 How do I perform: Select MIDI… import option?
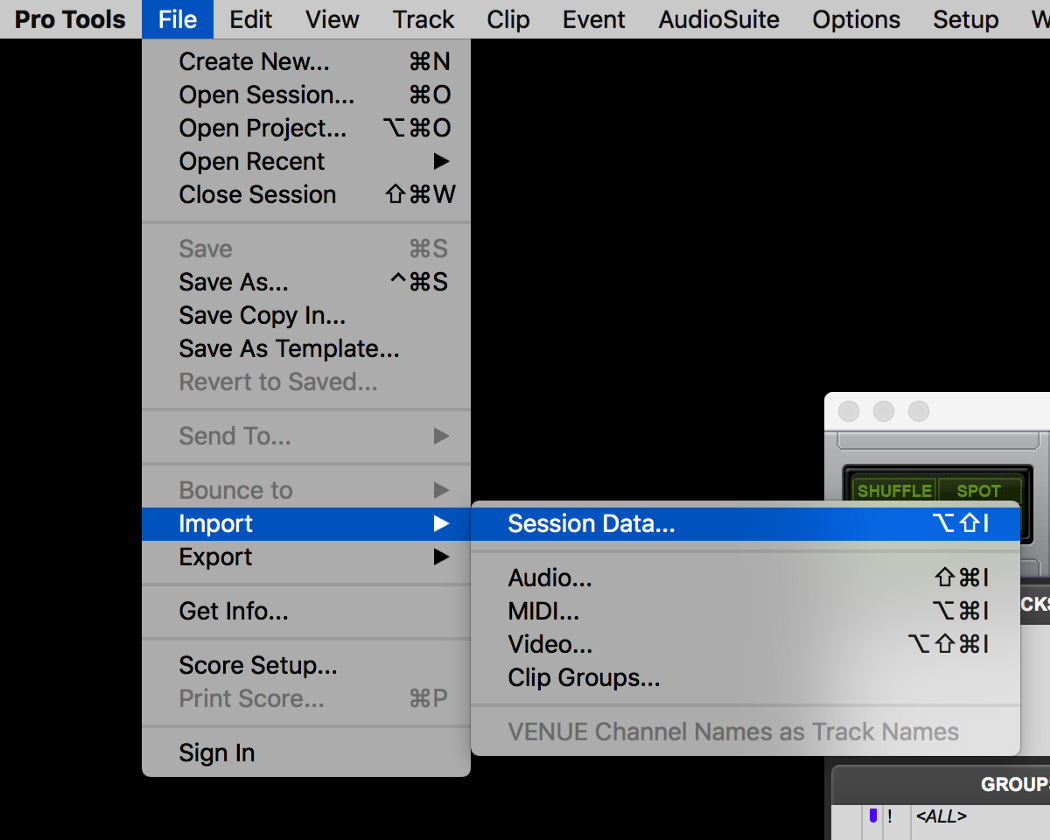pos(544,611)
